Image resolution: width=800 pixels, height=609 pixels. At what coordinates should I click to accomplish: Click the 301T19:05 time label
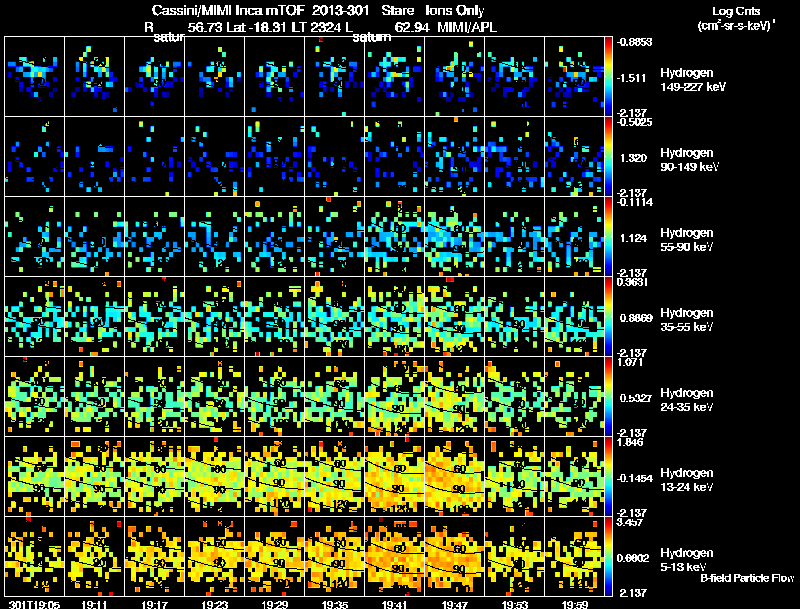click(x=35, y=604)
